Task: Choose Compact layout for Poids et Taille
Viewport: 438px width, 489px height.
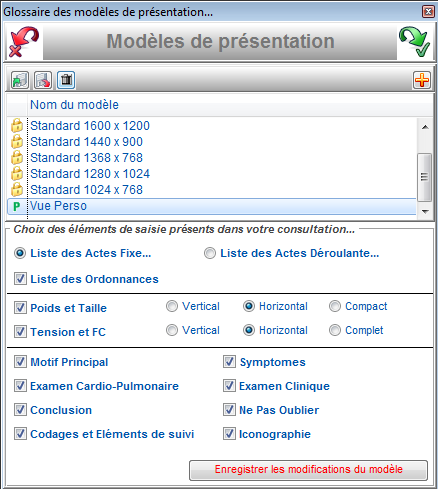Action: pyautogui.click(x=335, y=306)
